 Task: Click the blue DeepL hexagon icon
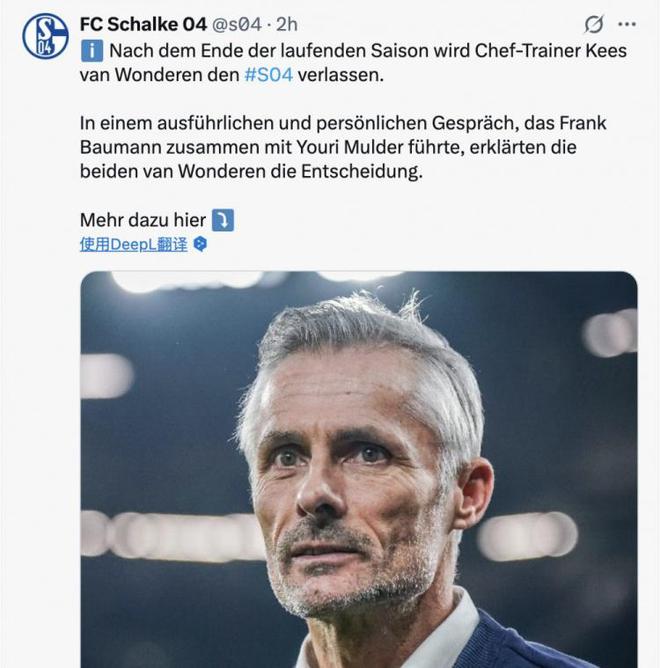(200, 244)
